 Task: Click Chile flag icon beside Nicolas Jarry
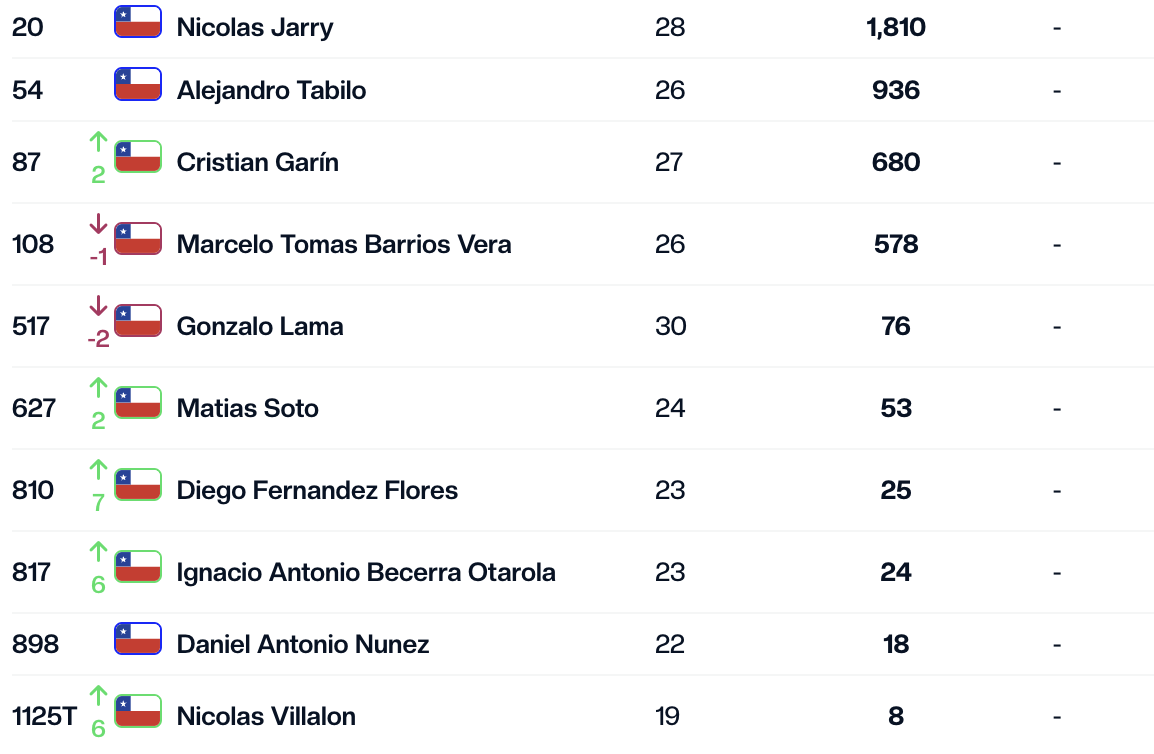(138, 21)
